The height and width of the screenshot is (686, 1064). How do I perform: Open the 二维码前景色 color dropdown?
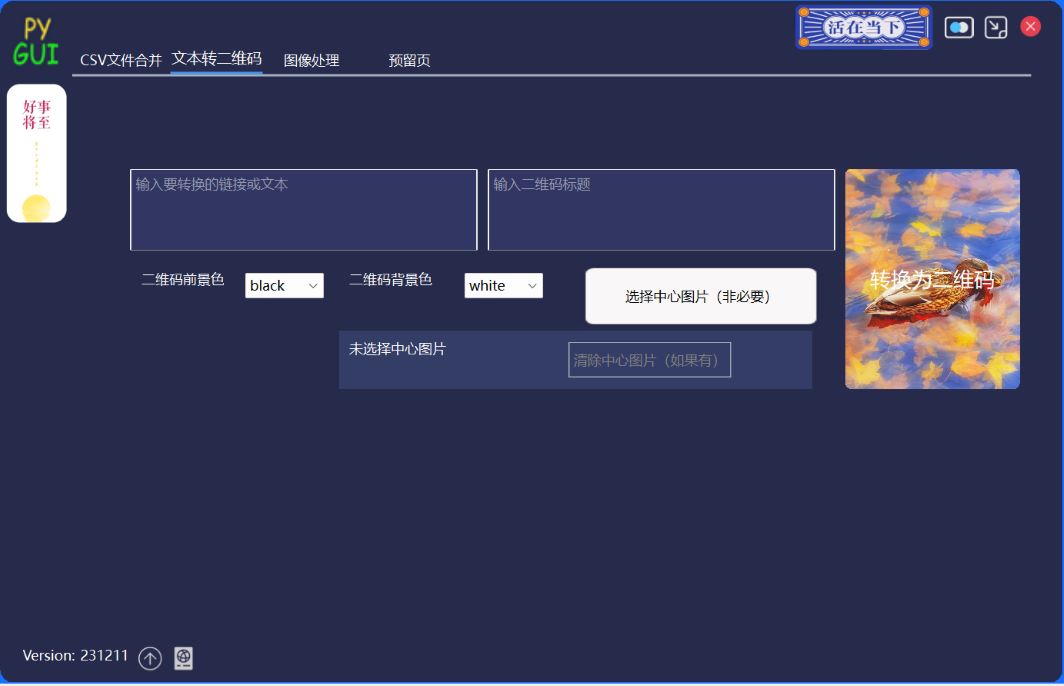tap(284, 285)
